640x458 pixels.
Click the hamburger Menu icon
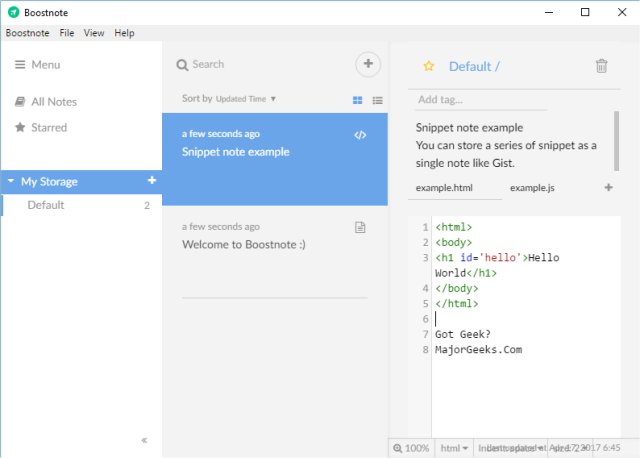20,65
